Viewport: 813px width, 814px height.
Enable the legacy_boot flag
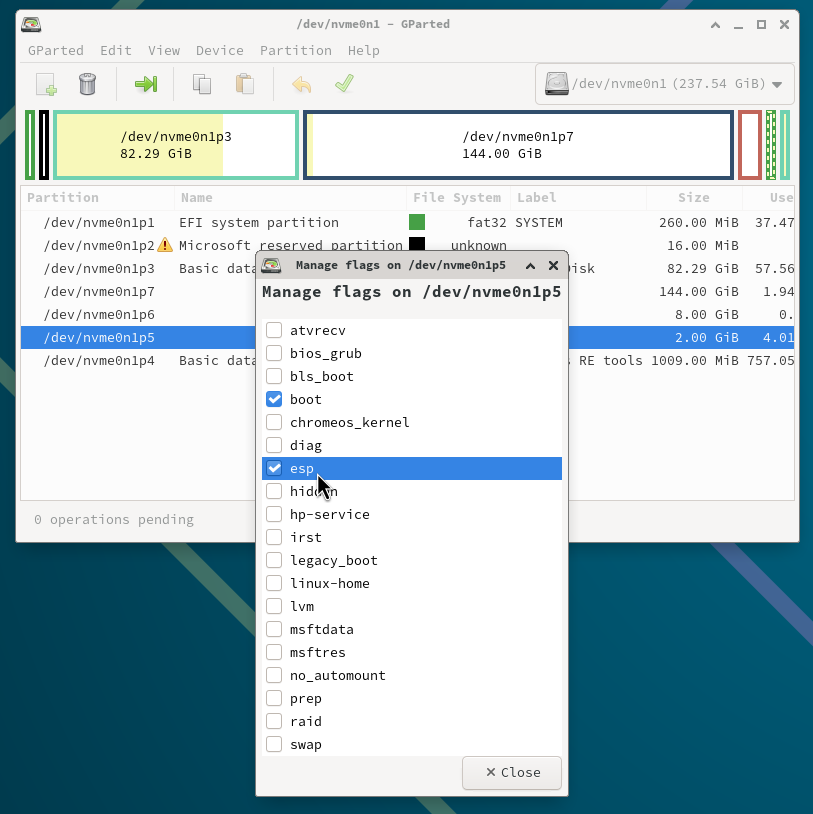[274, 560]
